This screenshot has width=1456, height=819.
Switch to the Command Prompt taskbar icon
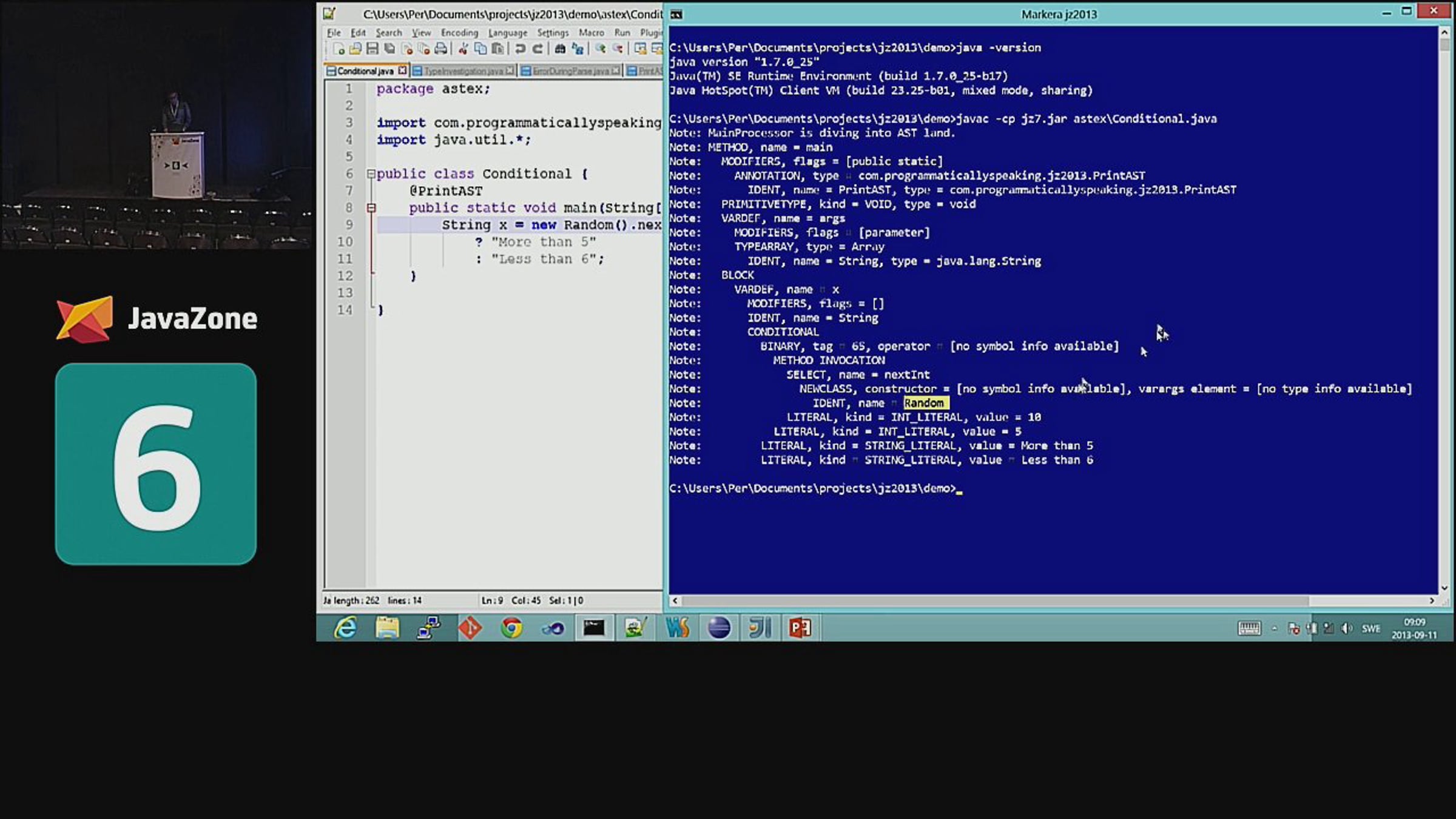(x=594, y=628)
